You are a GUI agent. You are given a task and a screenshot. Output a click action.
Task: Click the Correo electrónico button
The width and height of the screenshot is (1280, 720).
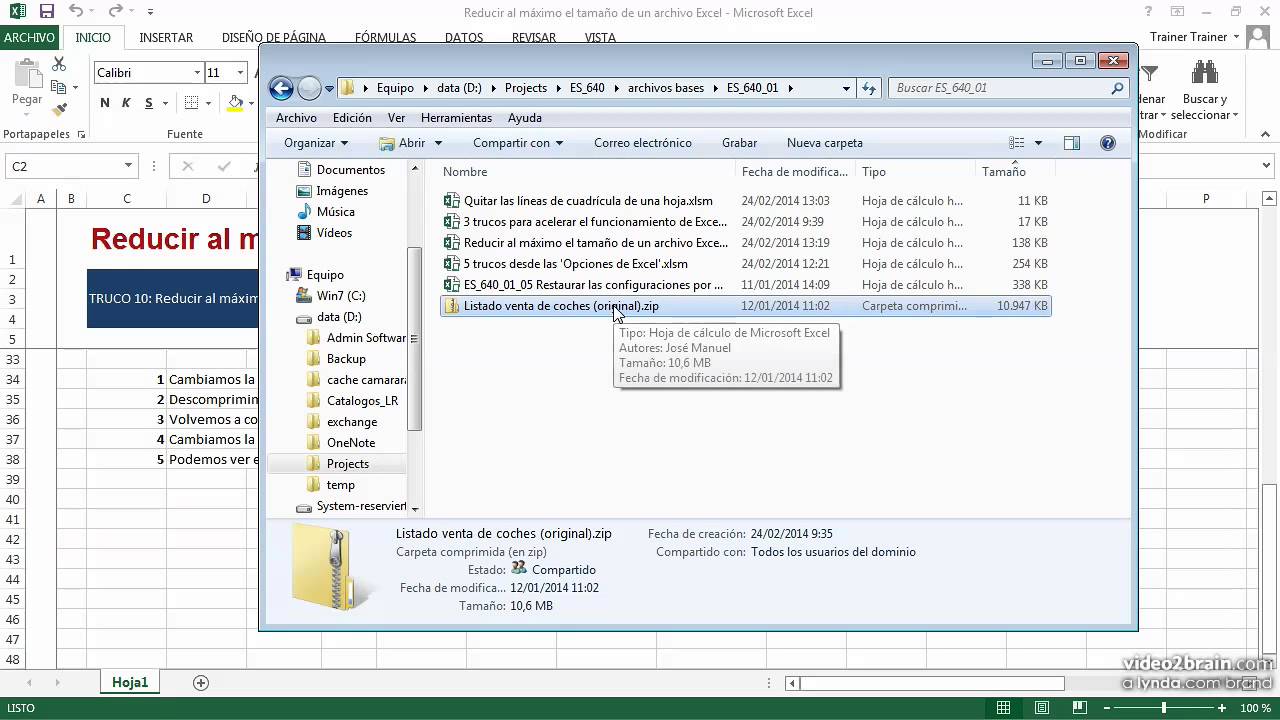tap(643, 143)
